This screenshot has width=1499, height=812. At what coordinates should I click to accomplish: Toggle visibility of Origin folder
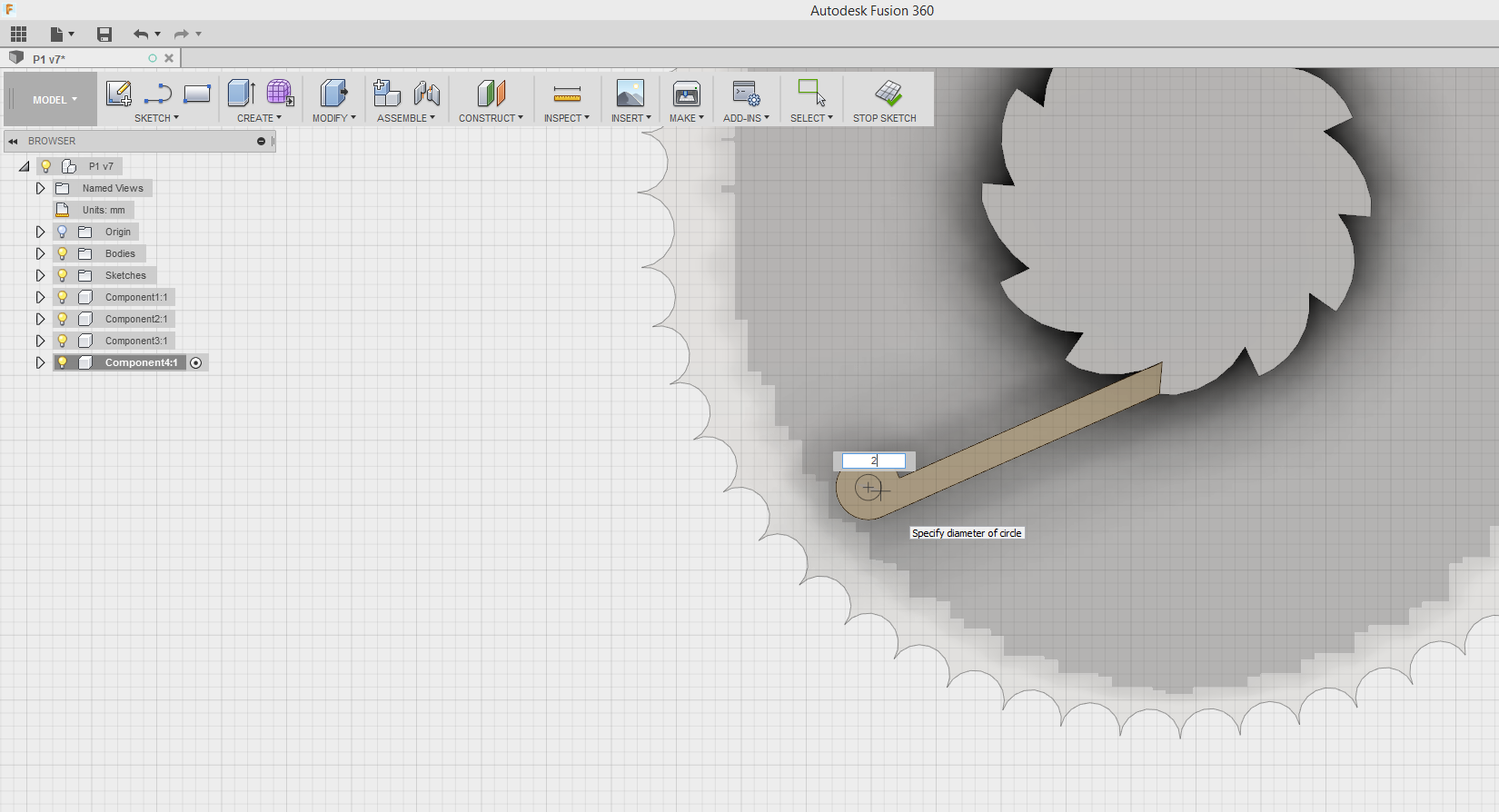point(62,232)
